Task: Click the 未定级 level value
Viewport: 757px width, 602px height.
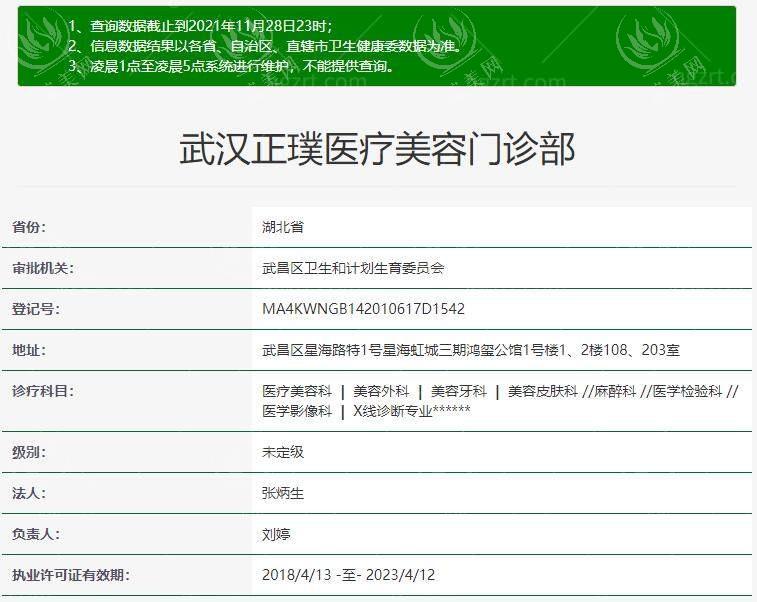Action: [x=283, y=452]
